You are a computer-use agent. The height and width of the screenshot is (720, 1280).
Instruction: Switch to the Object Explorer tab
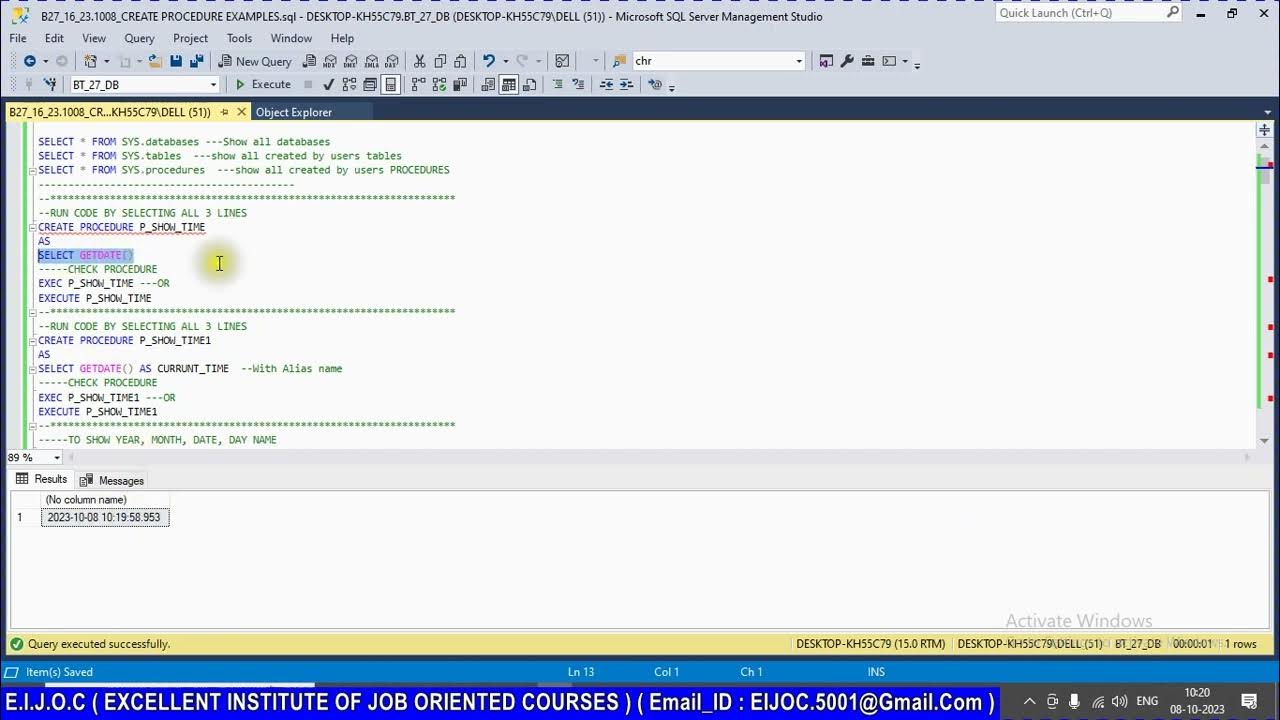coord(293,112)
